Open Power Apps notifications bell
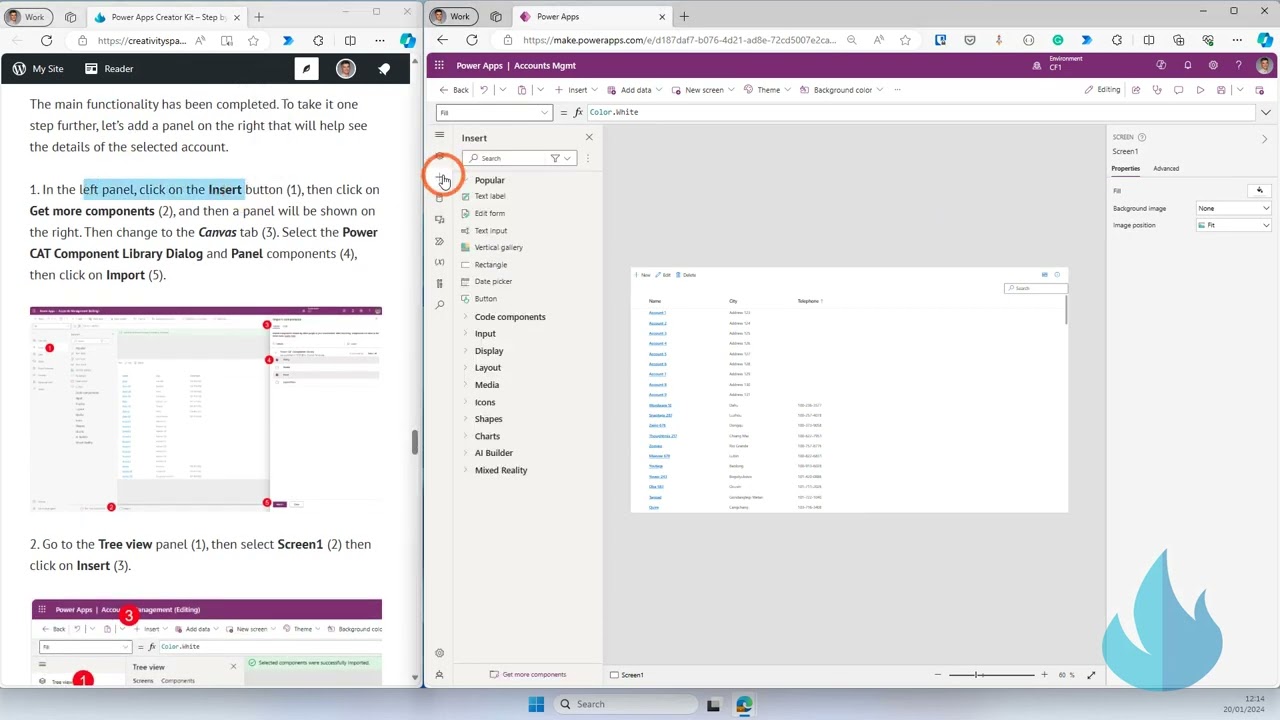The width and height of the screenshot is (1280, 720). [1187, 65]
